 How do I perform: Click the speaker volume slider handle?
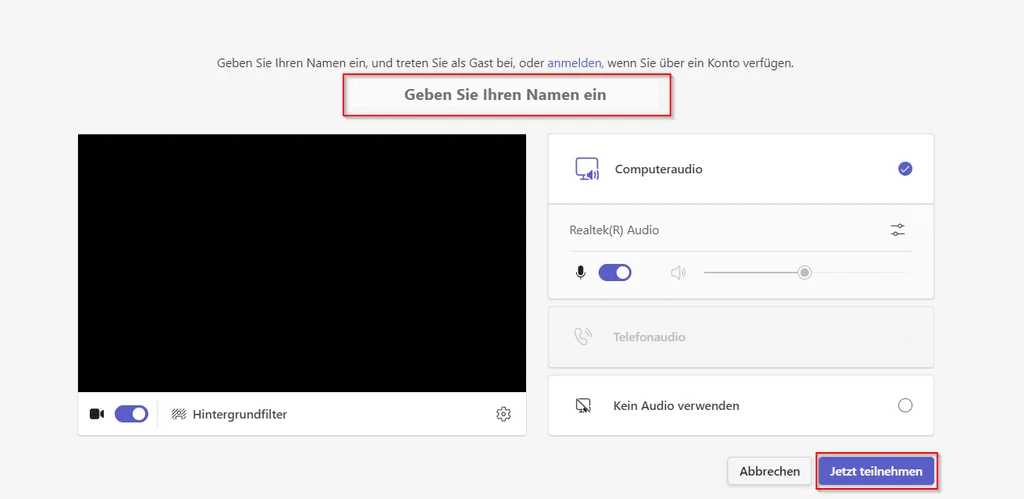(804, 272)
